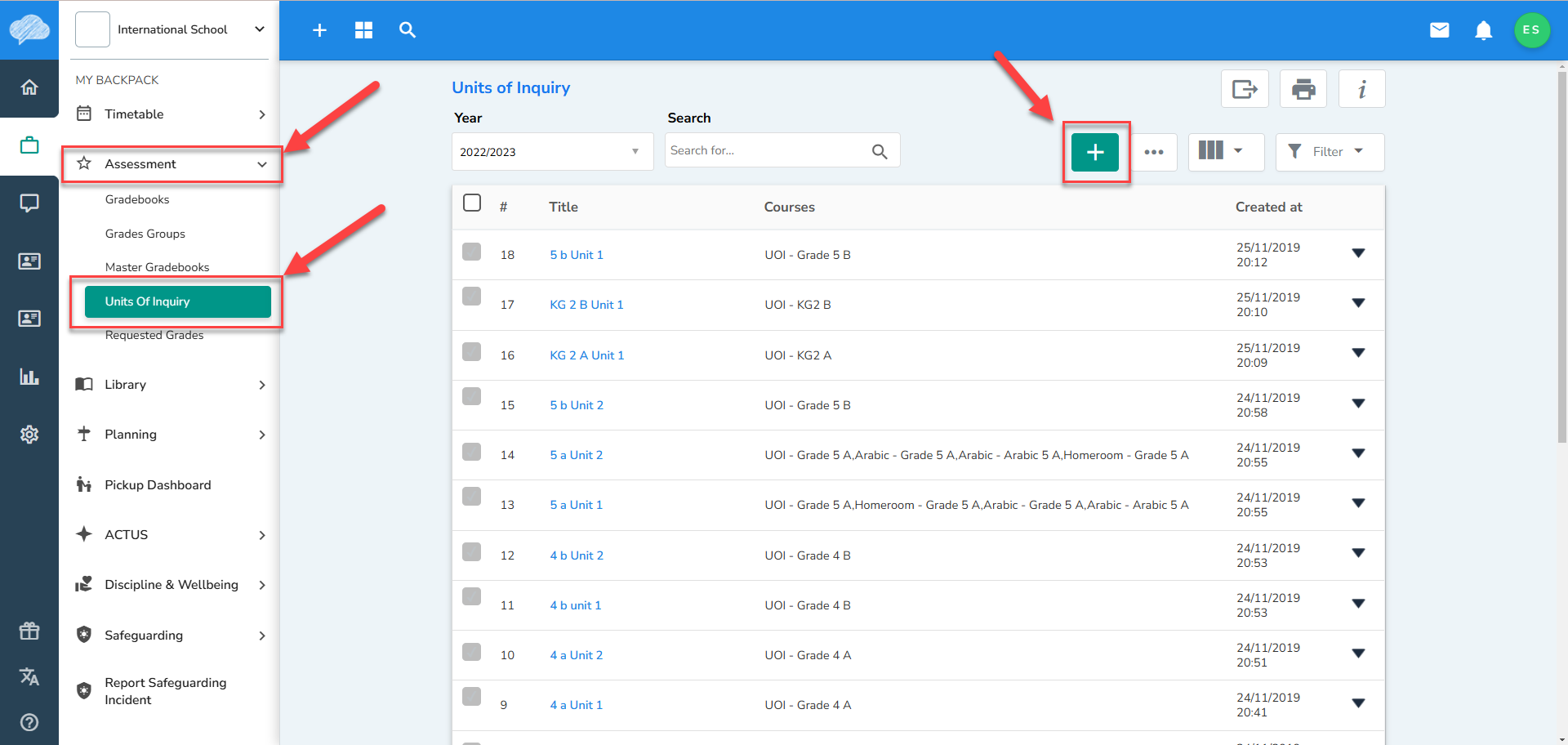Click the info icon button

(x=1362, y=88)
